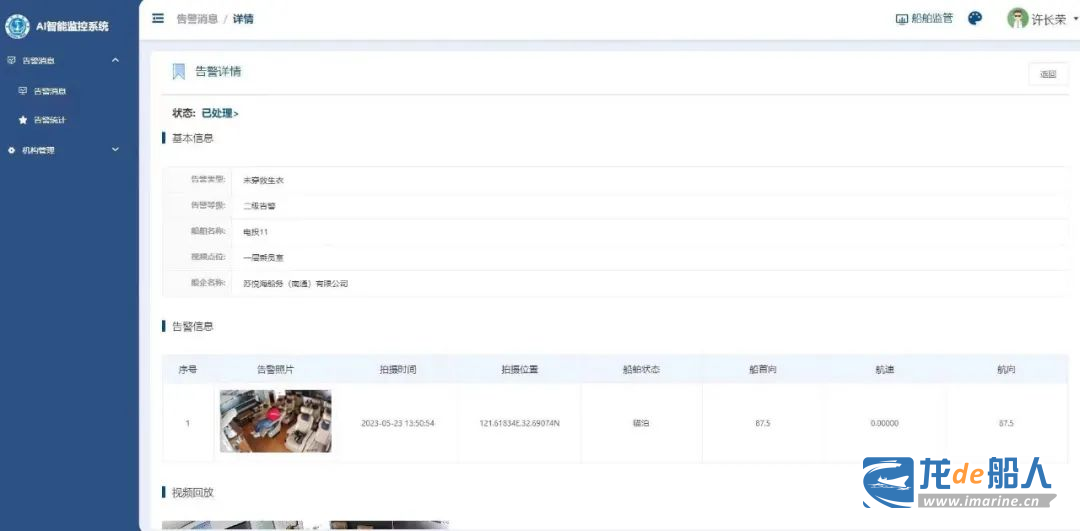The image size is (1080, 531).
Task: Open the alarm photo thumbnail in row 1
Action: (x=275, y=421)
